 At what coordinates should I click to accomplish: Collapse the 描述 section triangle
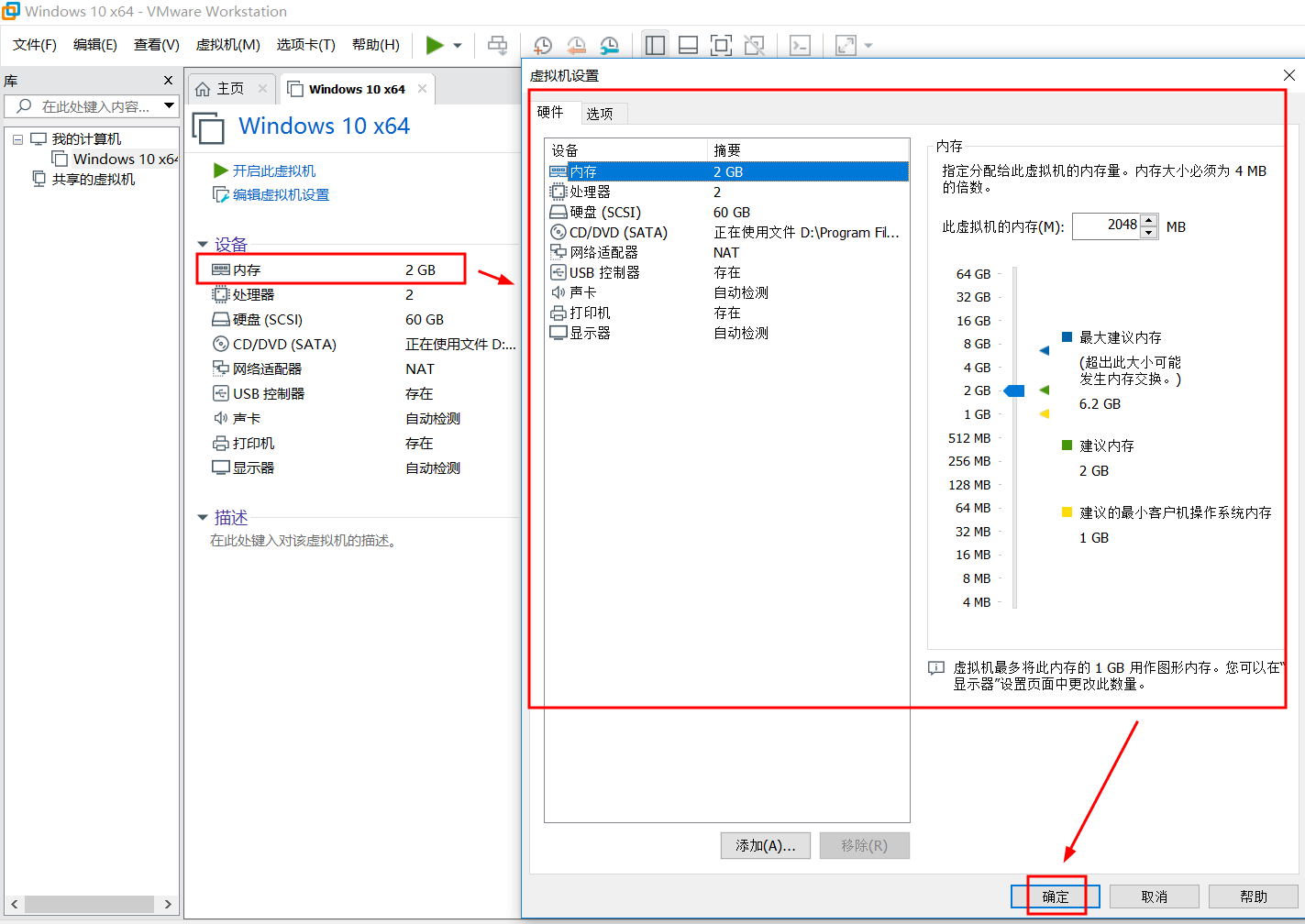click(203, 518)
